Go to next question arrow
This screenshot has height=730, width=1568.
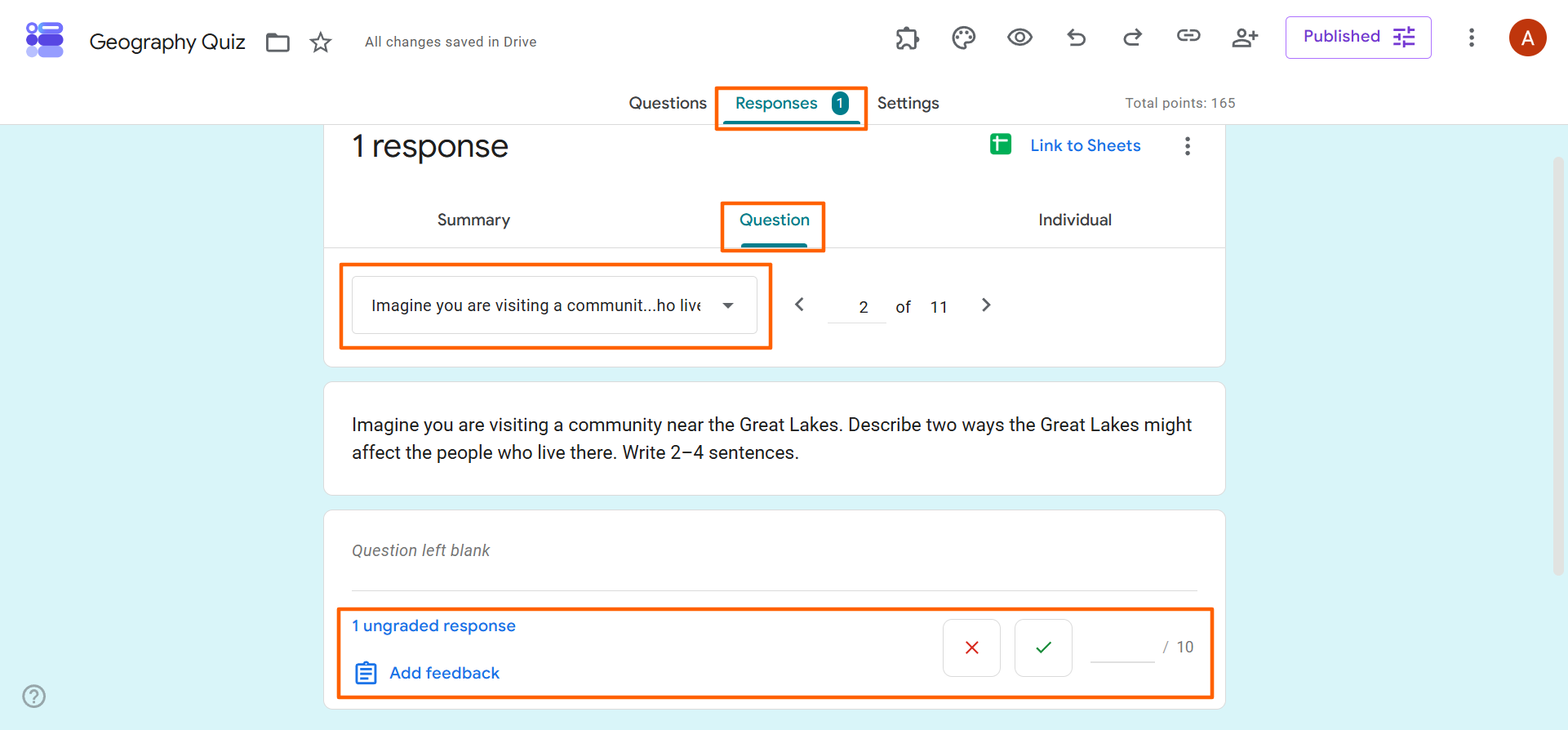tap(986, 305)
